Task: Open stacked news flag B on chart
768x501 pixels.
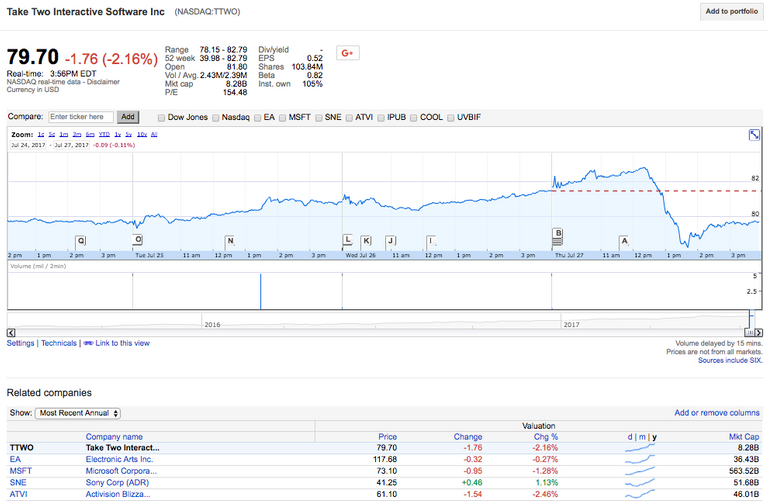Action: click(557, 236)
